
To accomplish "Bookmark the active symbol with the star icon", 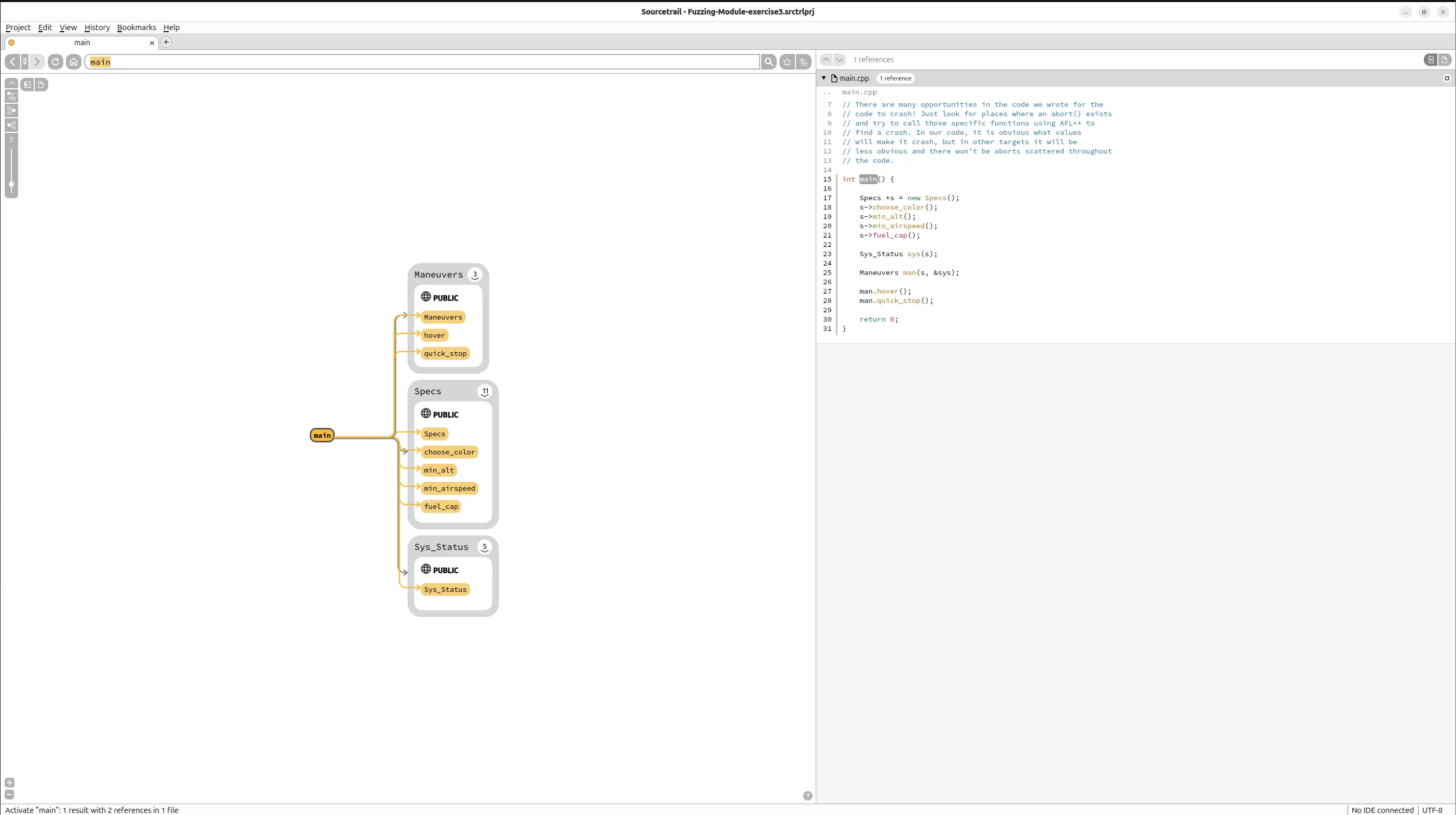I will 787,62.
